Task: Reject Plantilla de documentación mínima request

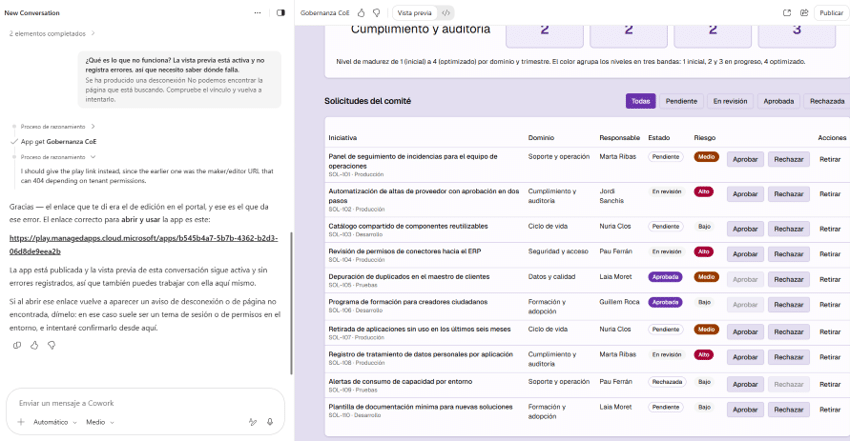Action: (x=789, y=410)
